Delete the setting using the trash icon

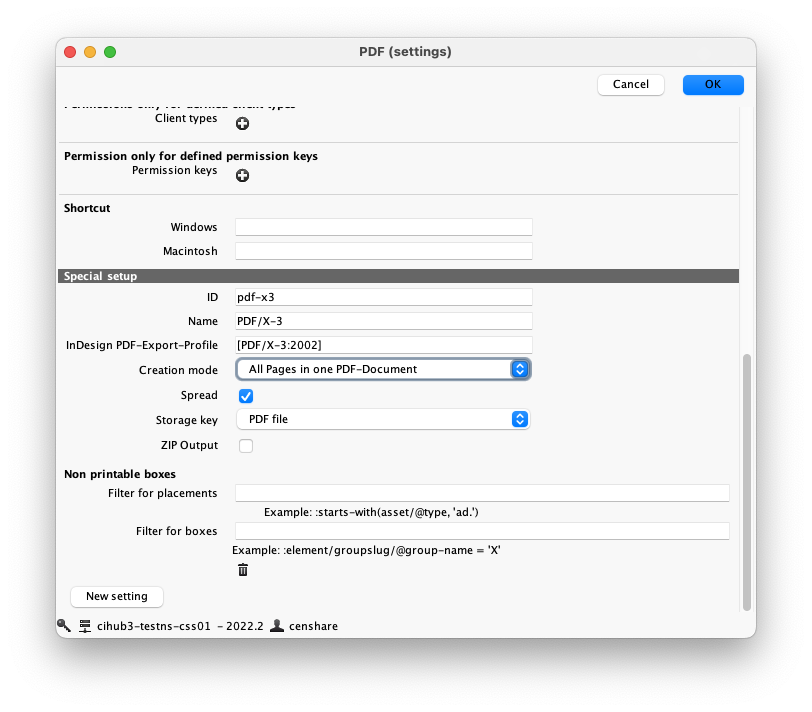(x=243, y=569)
